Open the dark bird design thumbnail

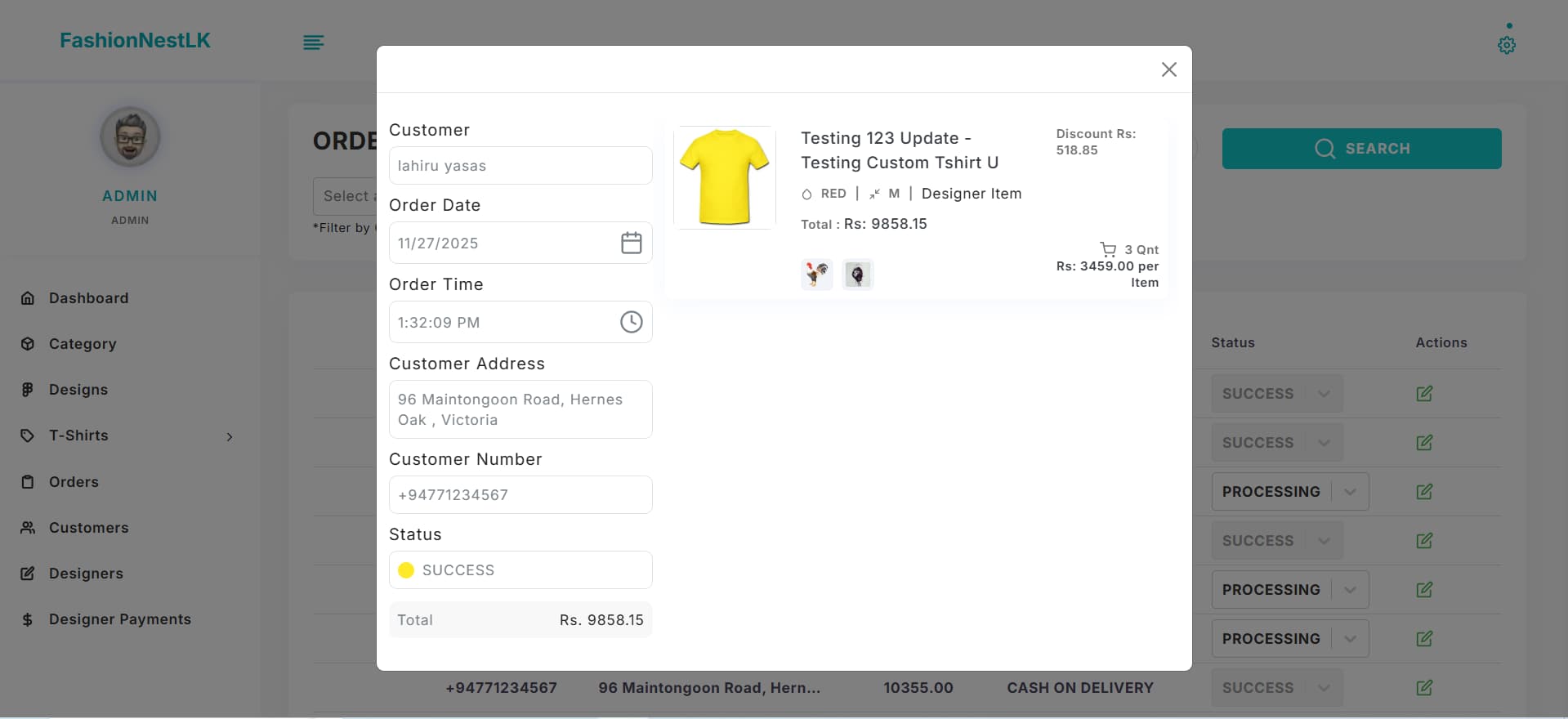coord(857,275)
